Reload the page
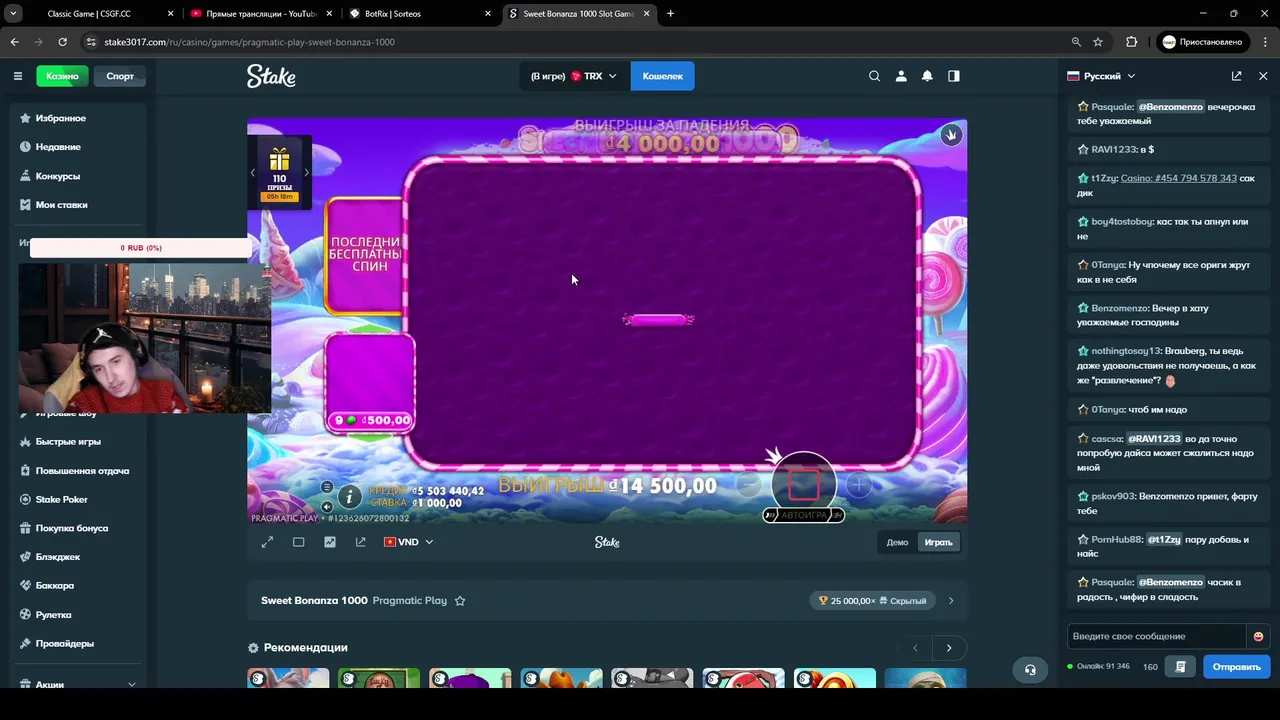This screenshot has height=720, width=1280. 62,42
